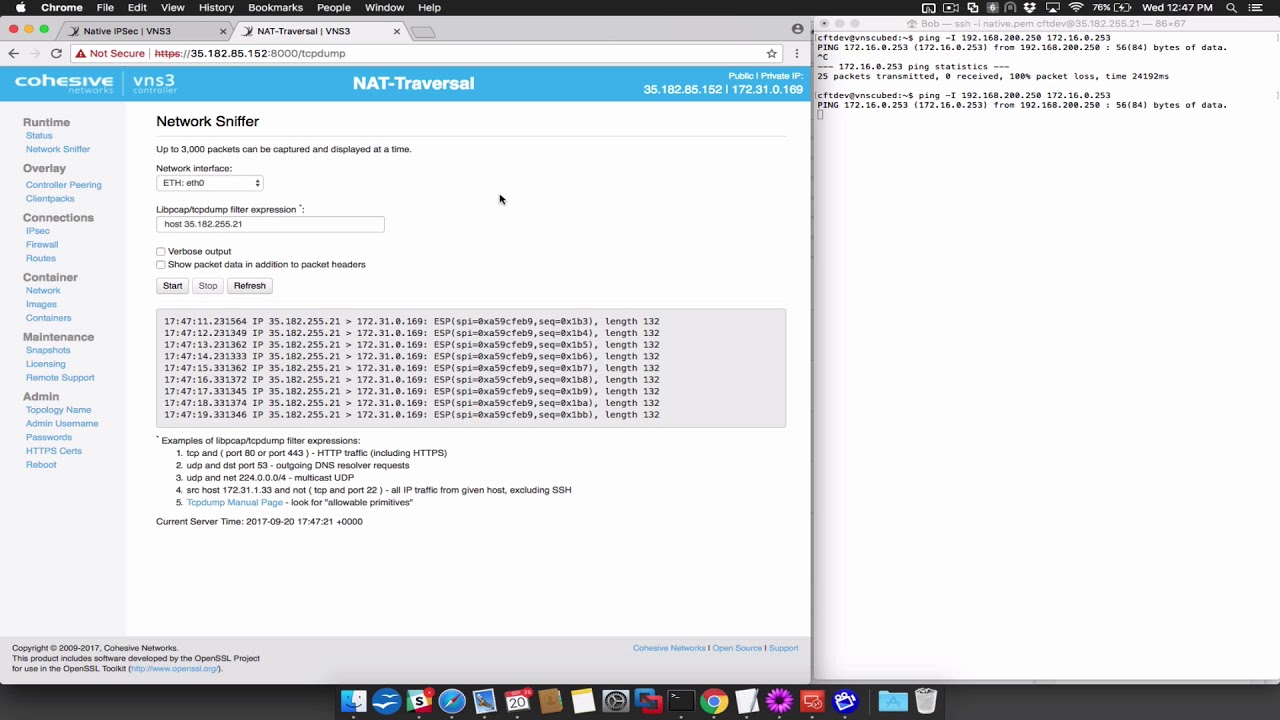Image resolution: width=1280 pixels, height=720 pixels.
Task: Open Clientpacks page
Action: click(x=50, y=199)
